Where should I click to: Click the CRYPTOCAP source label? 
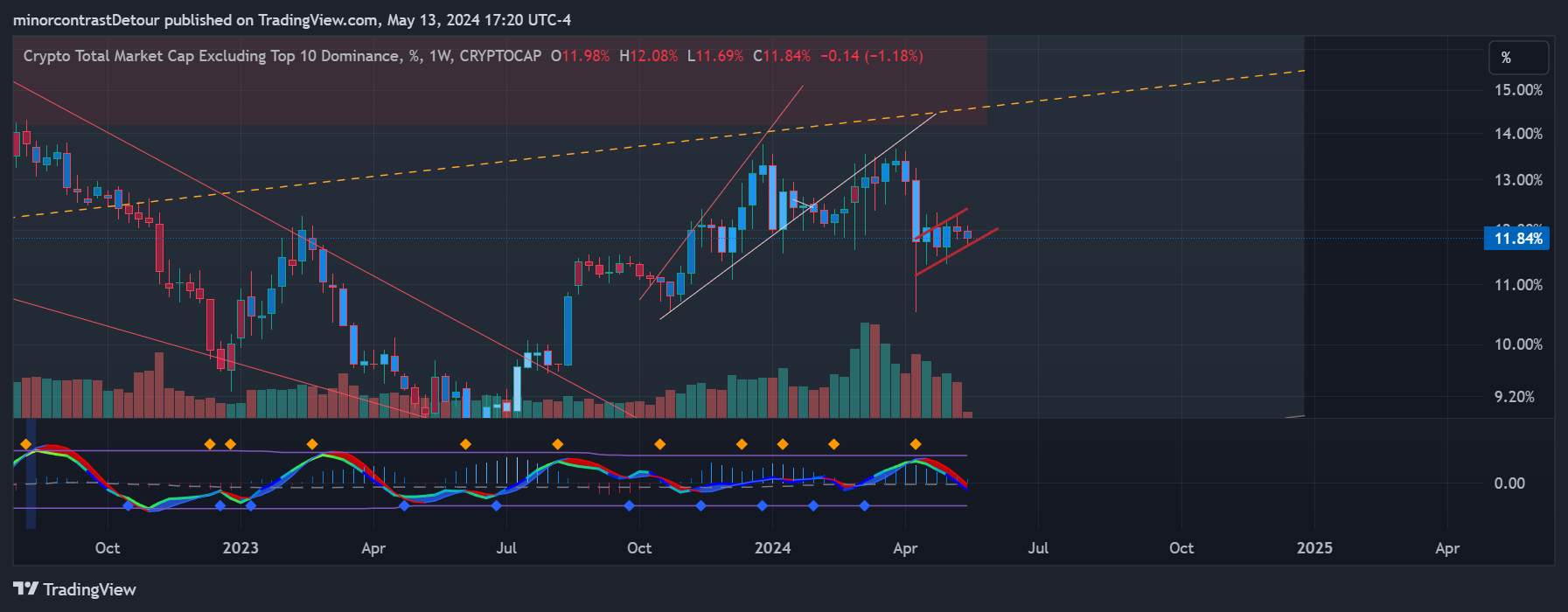pos(500,56)
